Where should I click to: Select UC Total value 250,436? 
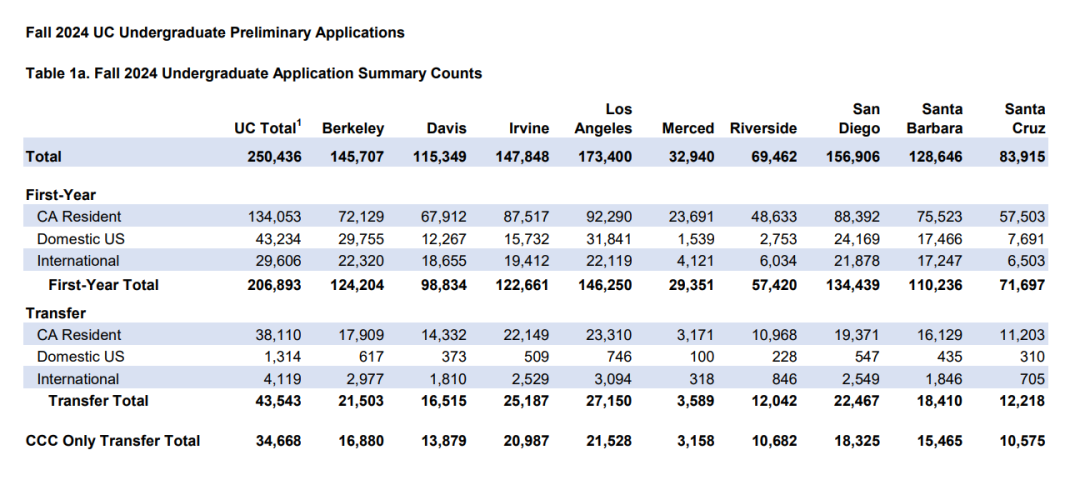pos(274,156)
